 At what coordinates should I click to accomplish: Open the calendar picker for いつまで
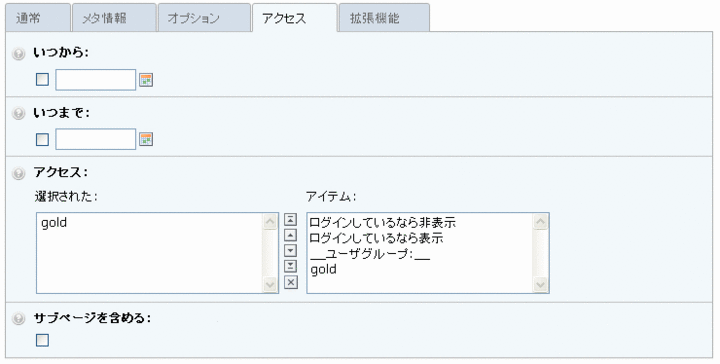click(x=146, y=139)
